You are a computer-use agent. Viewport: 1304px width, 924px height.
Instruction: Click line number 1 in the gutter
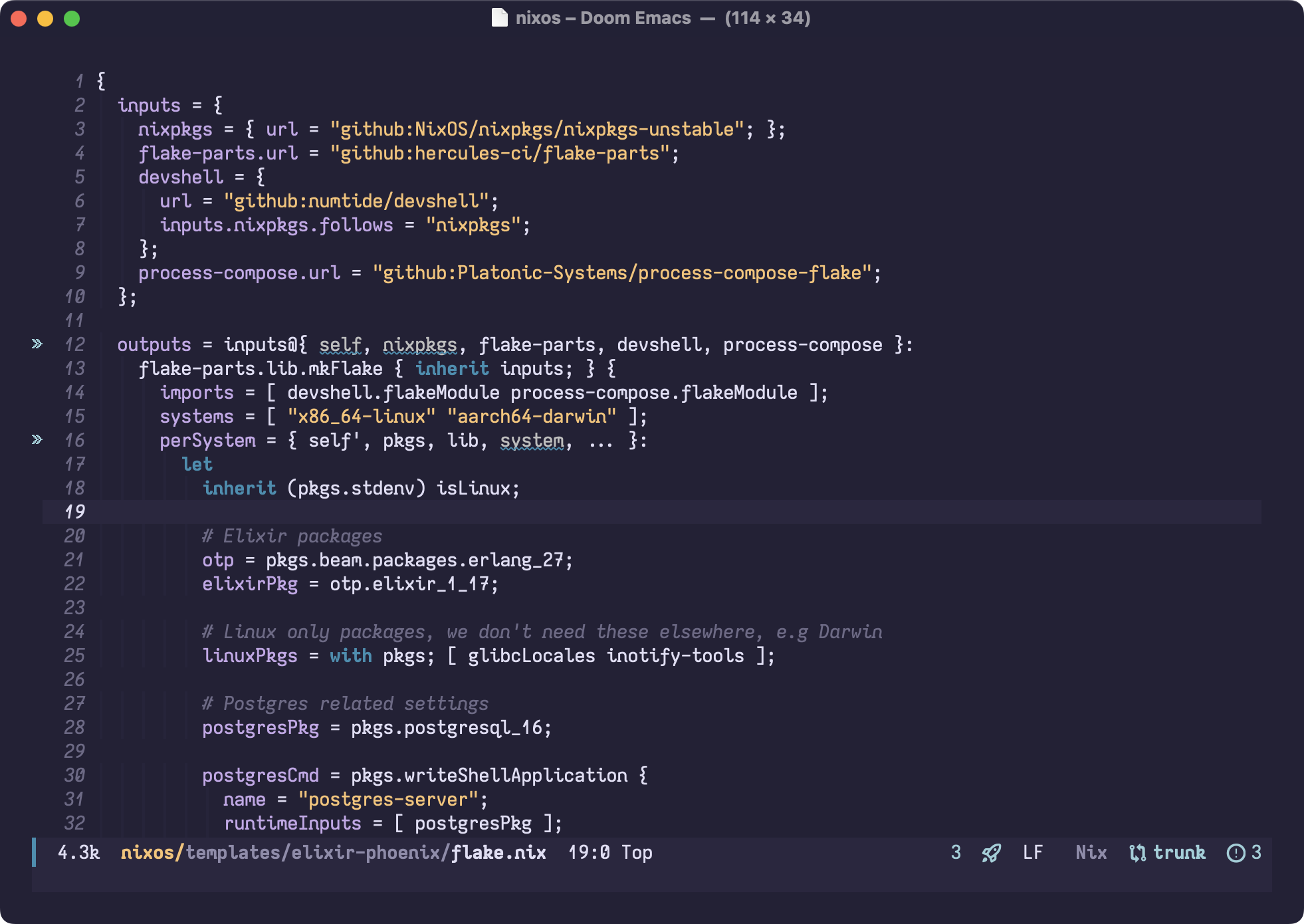coord(79,81)
